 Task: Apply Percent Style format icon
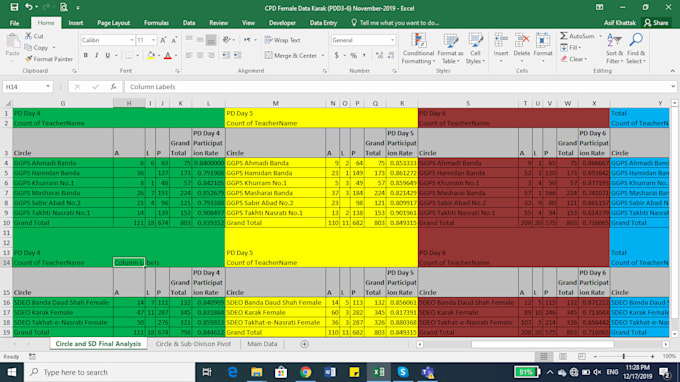coord(353,56)
